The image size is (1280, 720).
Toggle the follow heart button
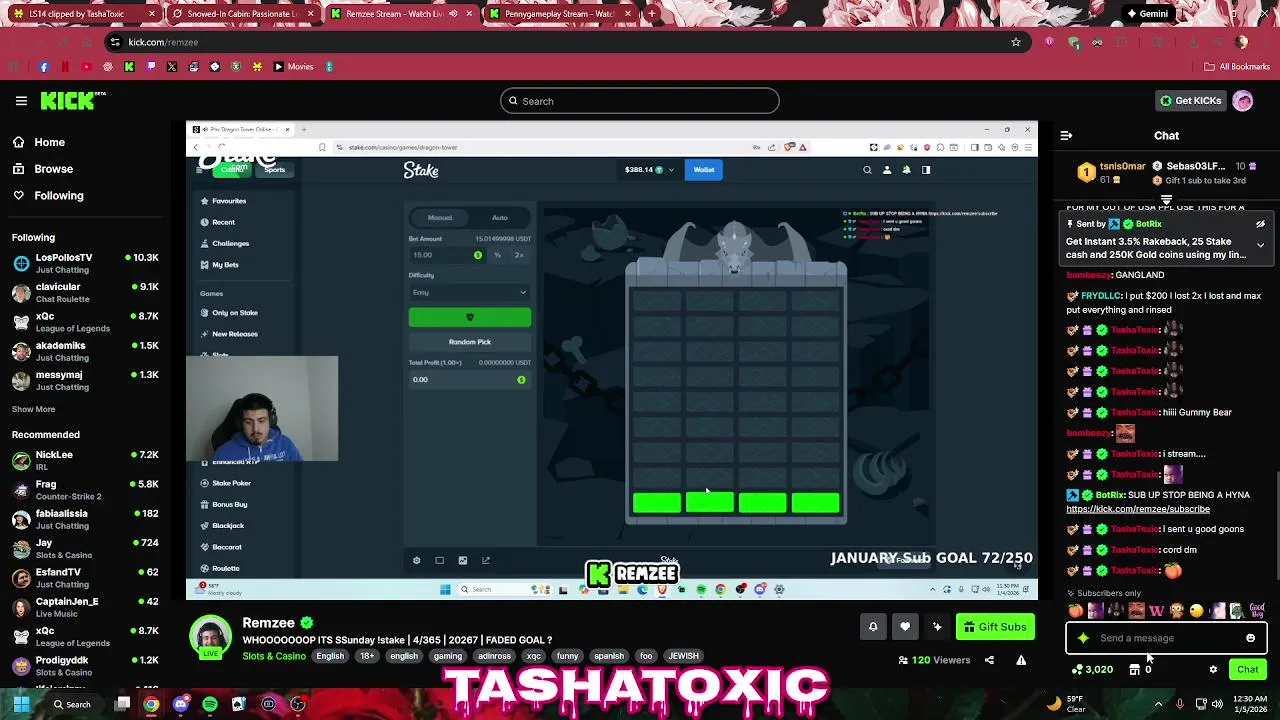point(905,627)
